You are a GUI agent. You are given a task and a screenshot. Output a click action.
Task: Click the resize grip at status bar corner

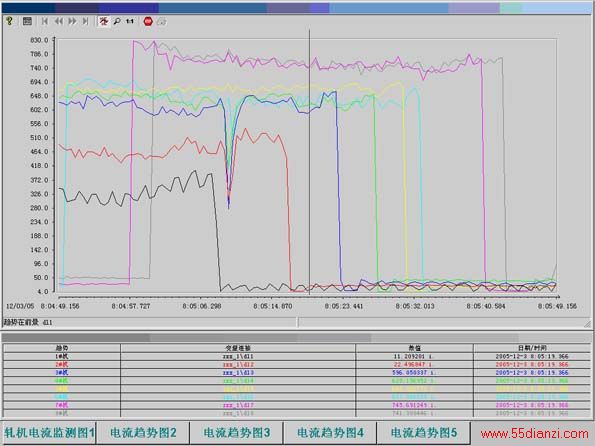pos(587,323)
